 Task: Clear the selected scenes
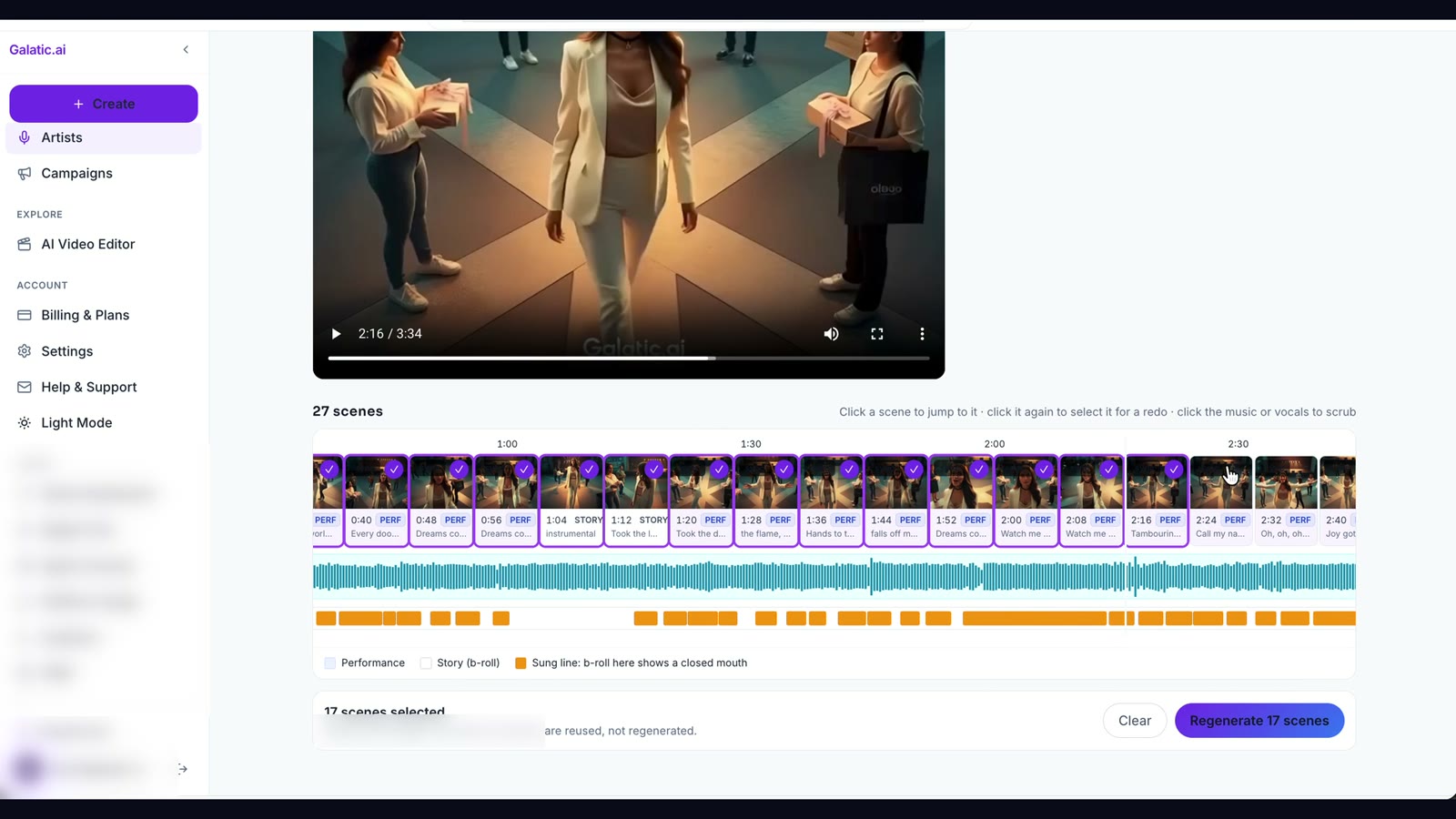pyautogui.click(x=1135, y=721)
